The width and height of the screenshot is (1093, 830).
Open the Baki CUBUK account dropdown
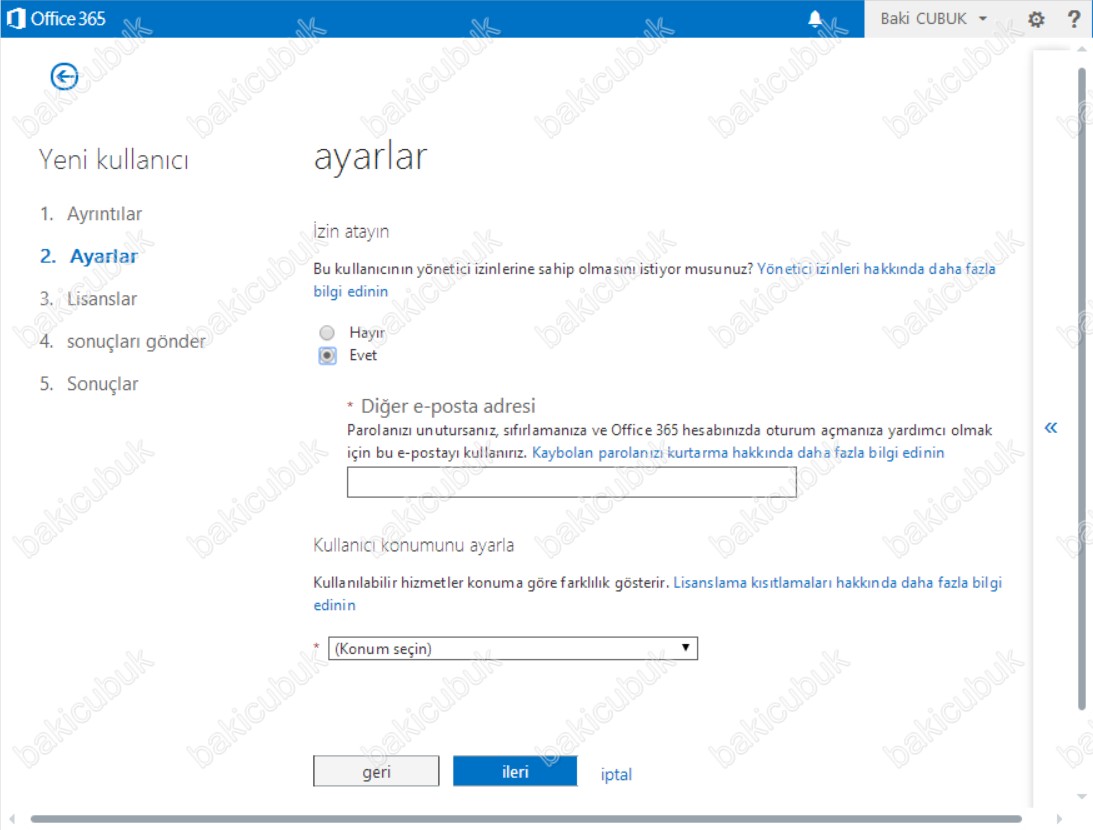[x=933, y=19]
